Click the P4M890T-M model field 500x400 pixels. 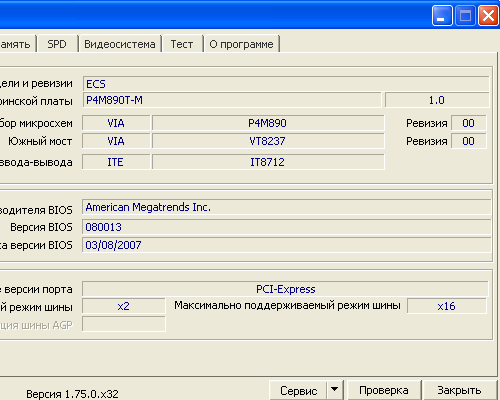[x=232, y=100]
